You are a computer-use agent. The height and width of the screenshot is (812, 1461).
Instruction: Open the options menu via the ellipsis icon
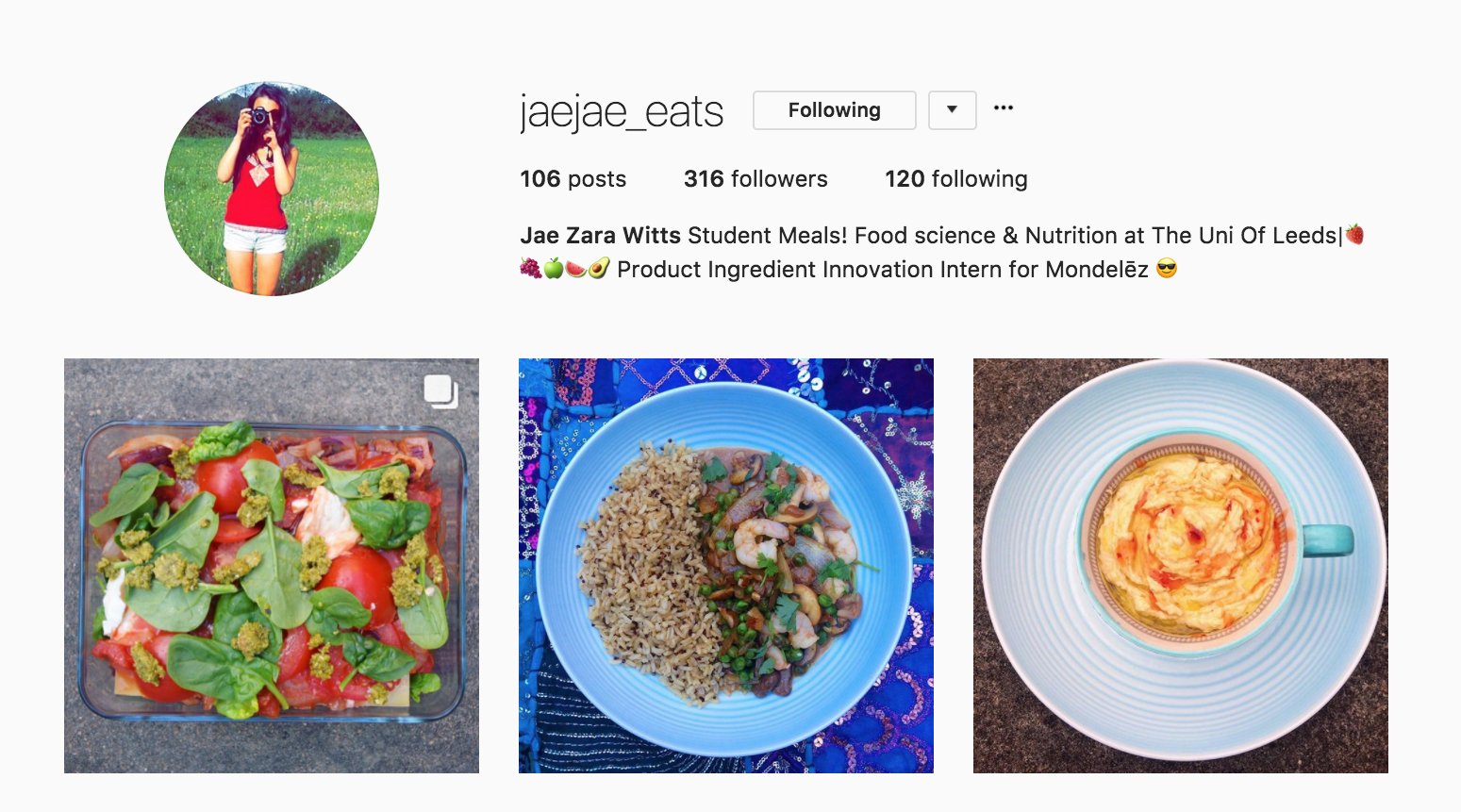click(x=1003, y=107)
